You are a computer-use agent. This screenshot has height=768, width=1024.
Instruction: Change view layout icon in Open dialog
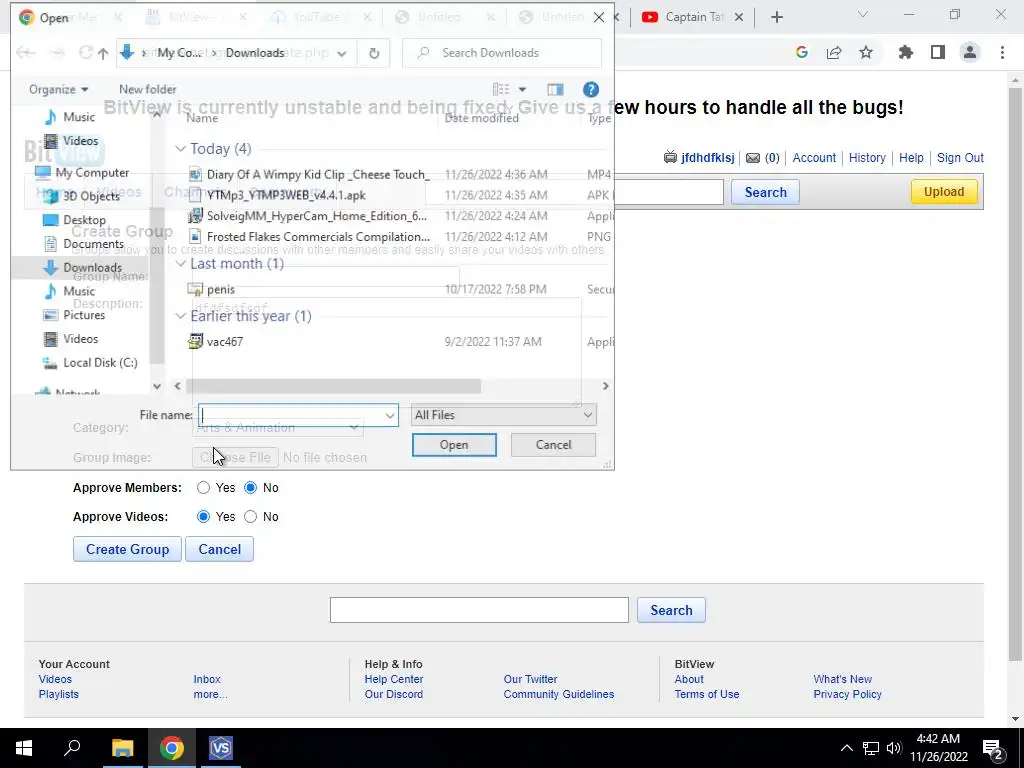pyautogui.click(x=501, y=89)
